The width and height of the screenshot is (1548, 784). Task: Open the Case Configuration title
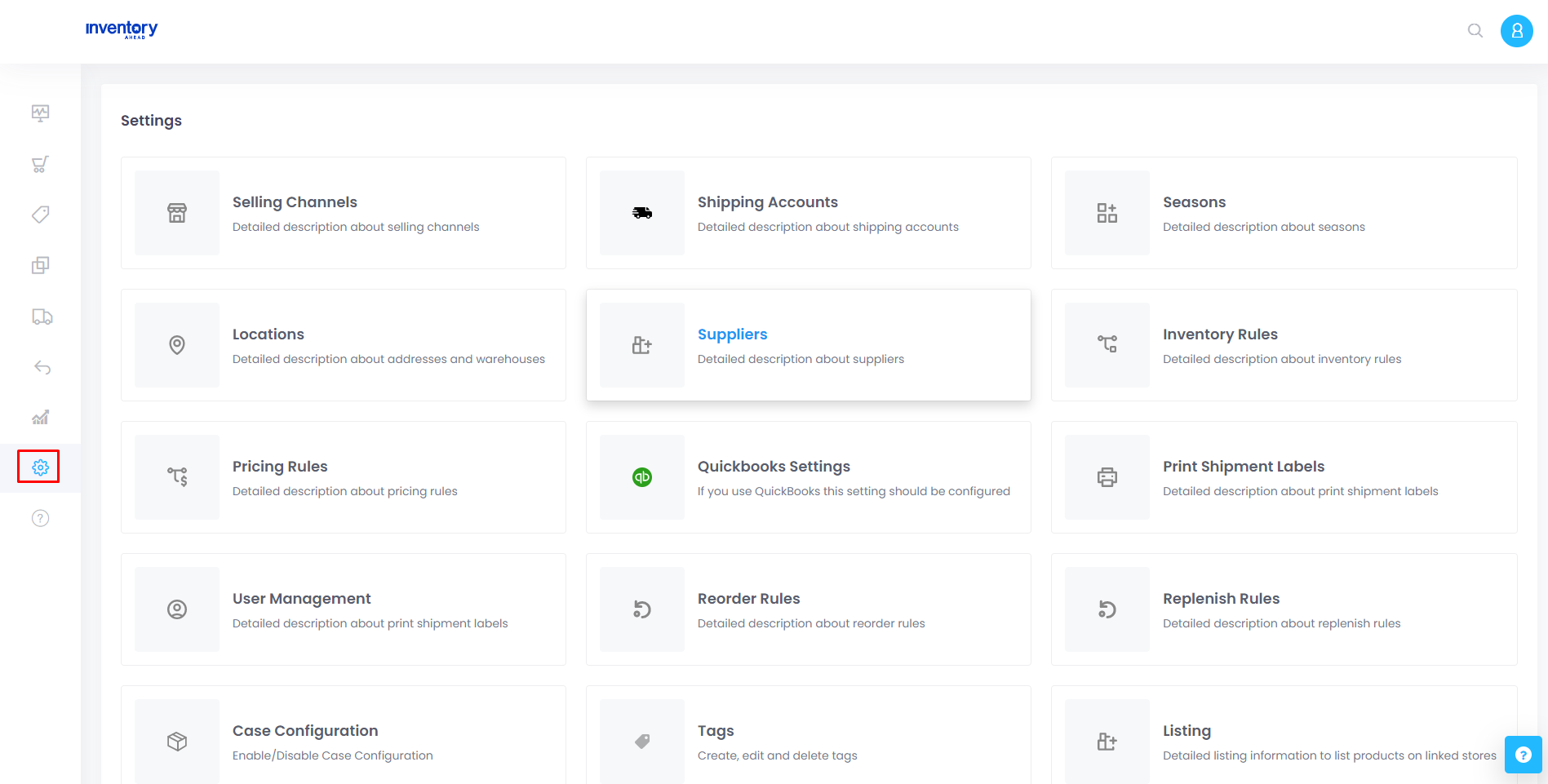[x=305, y=731]
